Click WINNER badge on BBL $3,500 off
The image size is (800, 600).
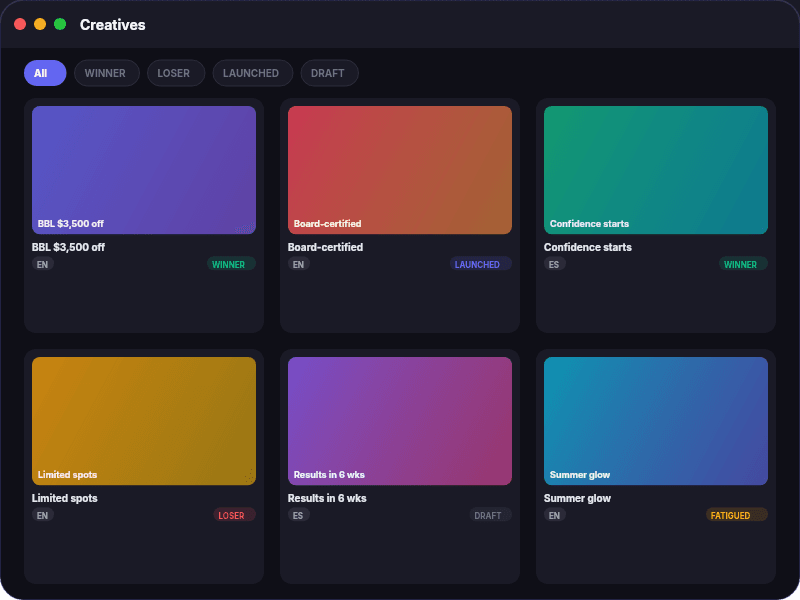coord(231,264)
